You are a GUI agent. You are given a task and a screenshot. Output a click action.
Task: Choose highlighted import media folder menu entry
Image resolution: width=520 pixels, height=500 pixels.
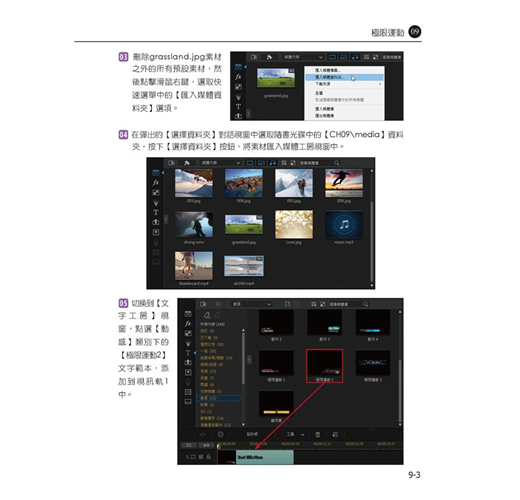pyautogui.click(x=344, y=77)
